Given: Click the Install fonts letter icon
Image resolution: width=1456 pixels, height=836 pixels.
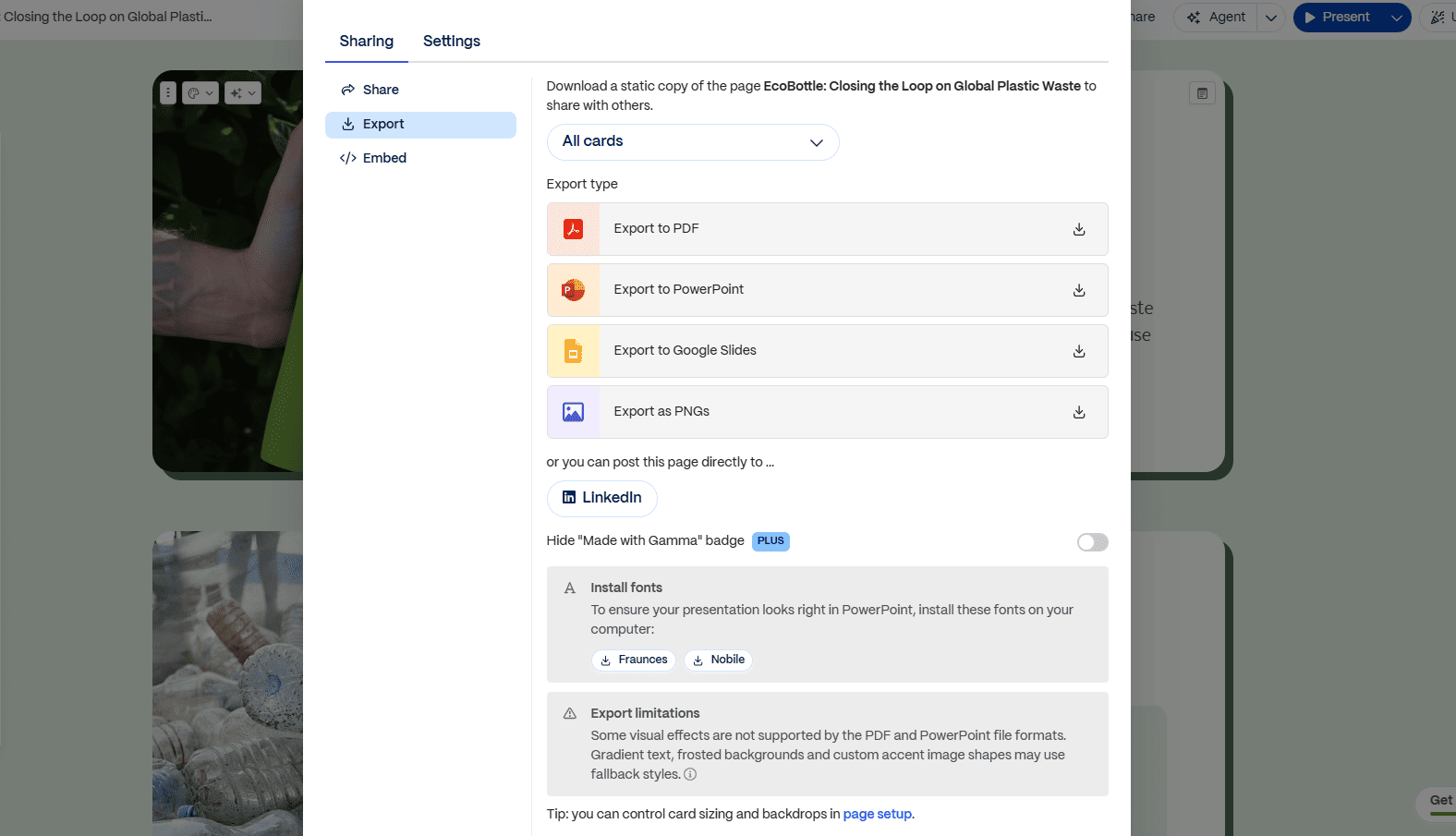Looking at the screenshot, I should click(x=570, y=588).
